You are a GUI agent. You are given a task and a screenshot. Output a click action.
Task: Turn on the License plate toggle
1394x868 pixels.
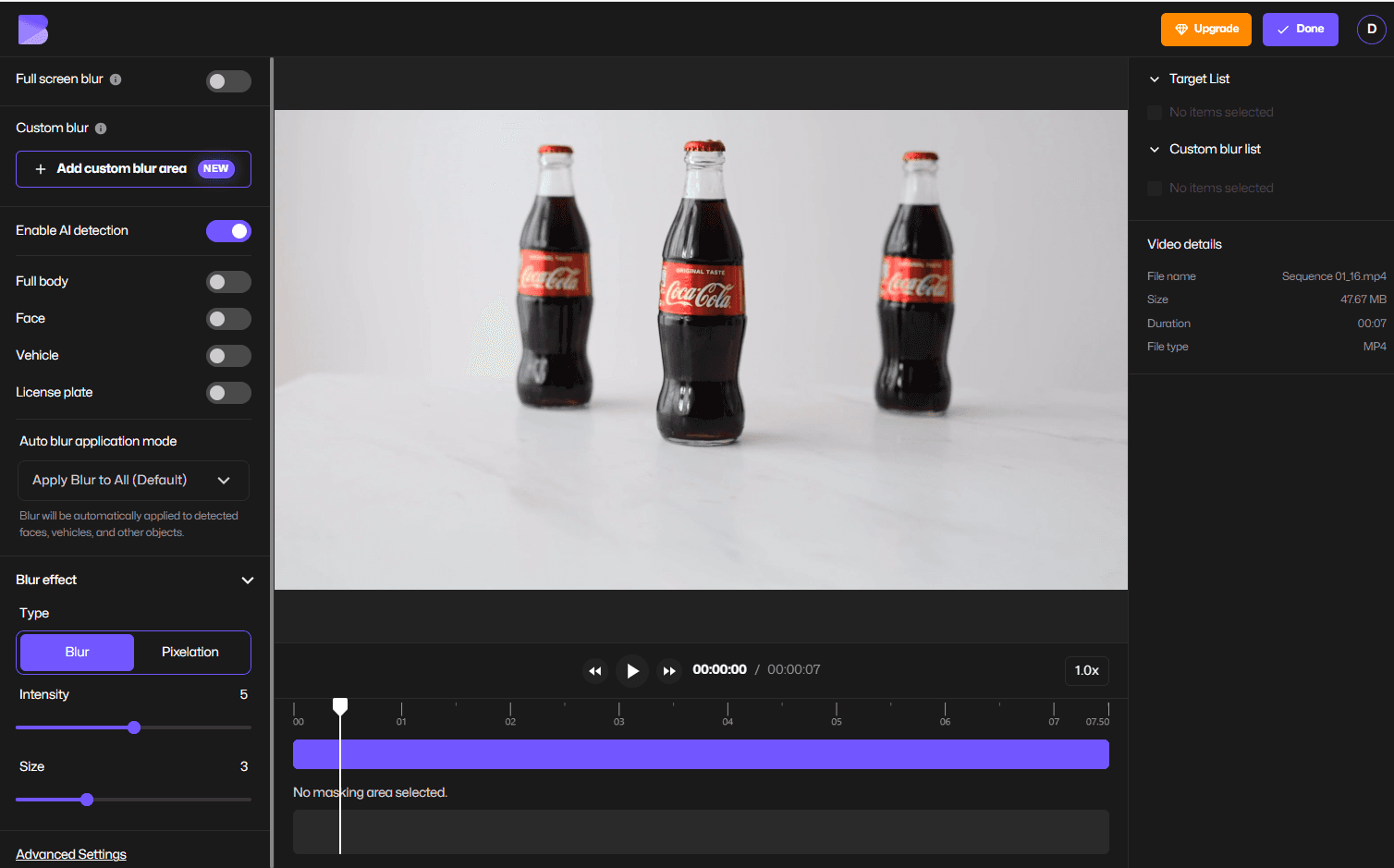pyautogui.click(x=228, y=393)
